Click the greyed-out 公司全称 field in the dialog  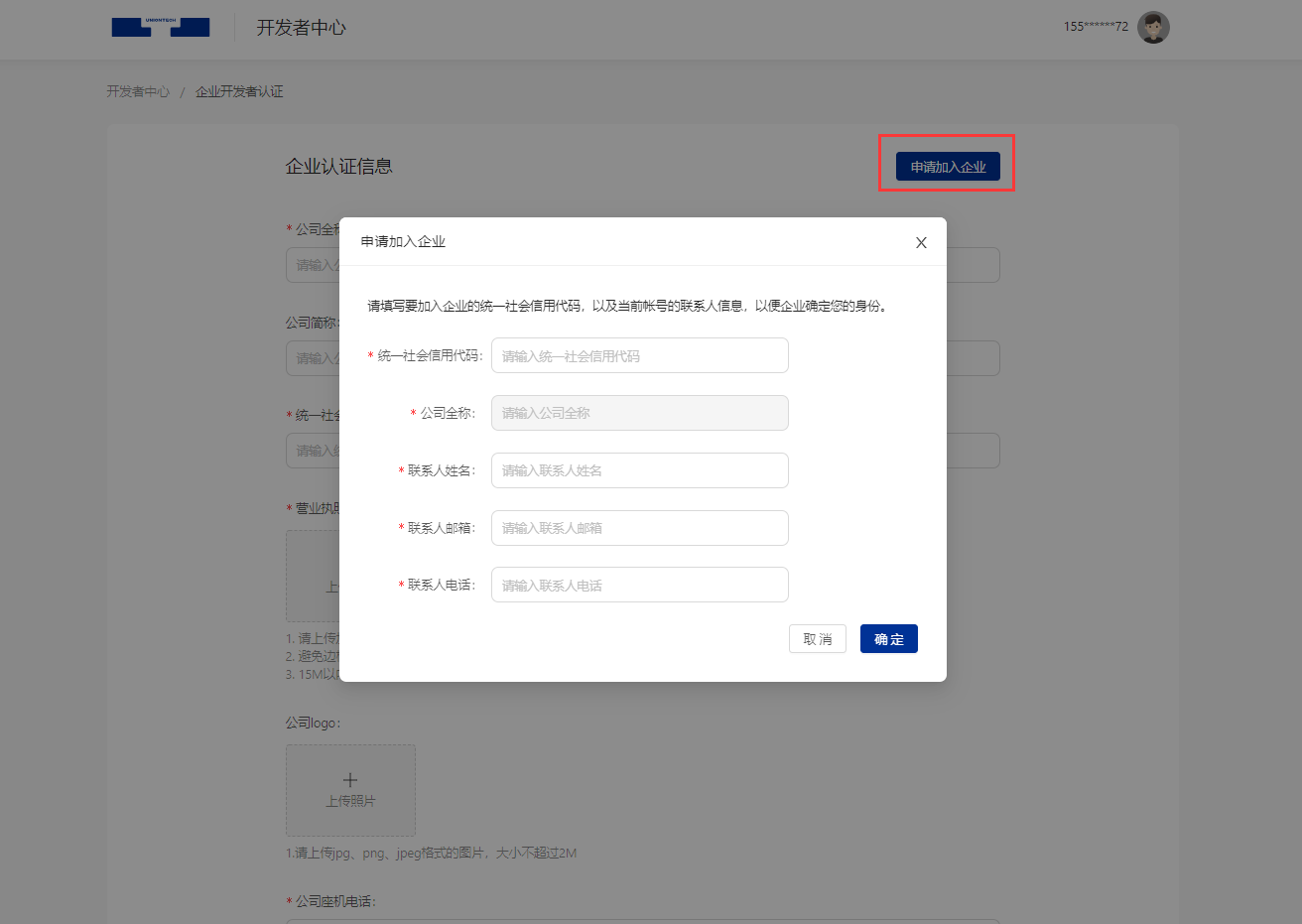point(639,413)
